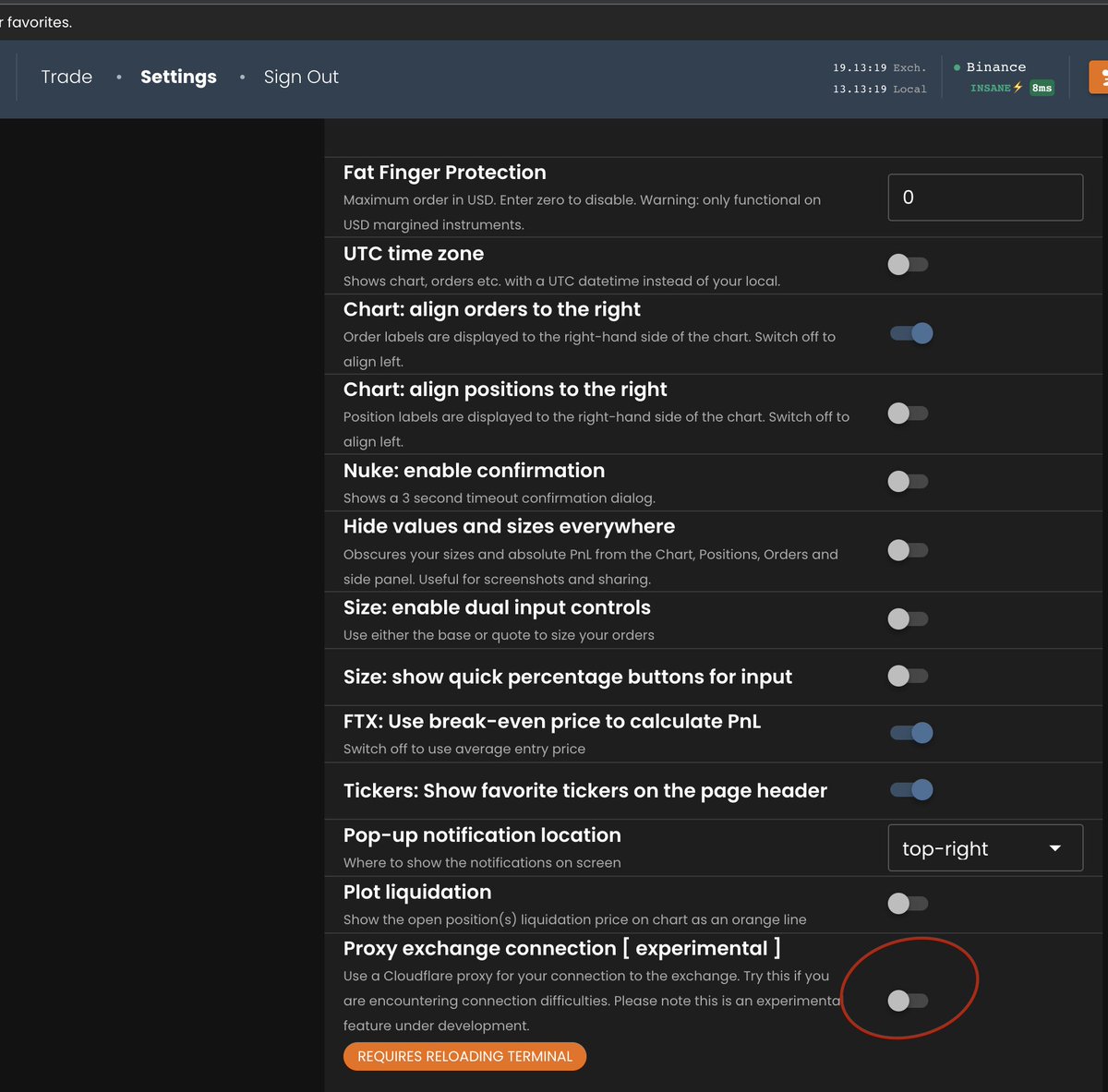Click the green Binance connection status dot
Viewport: 1108px width, 1092px height.
(957, 66)
